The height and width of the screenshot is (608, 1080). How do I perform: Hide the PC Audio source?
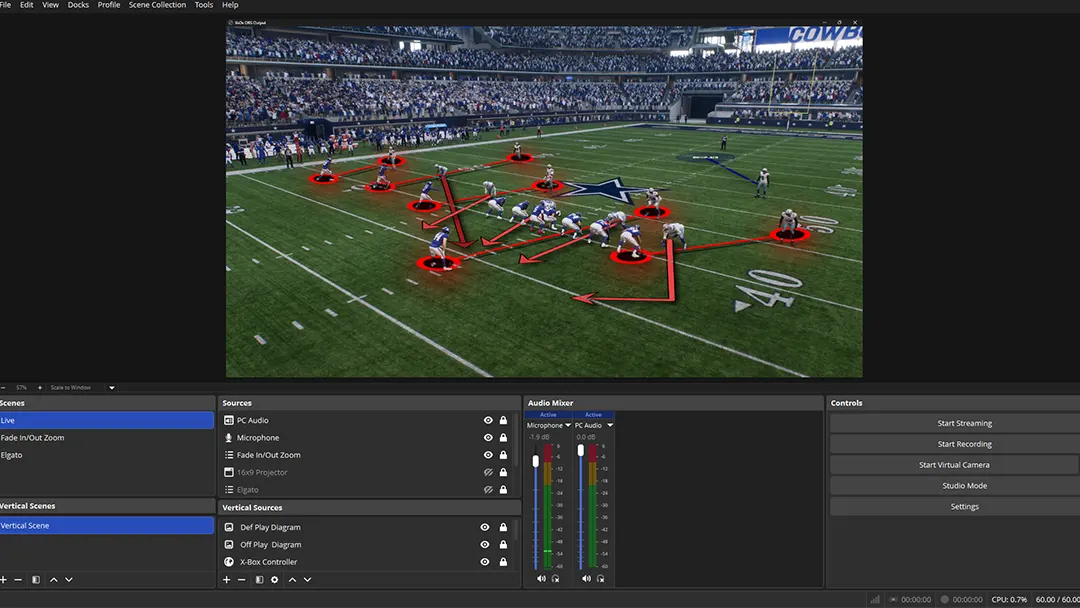488,420
